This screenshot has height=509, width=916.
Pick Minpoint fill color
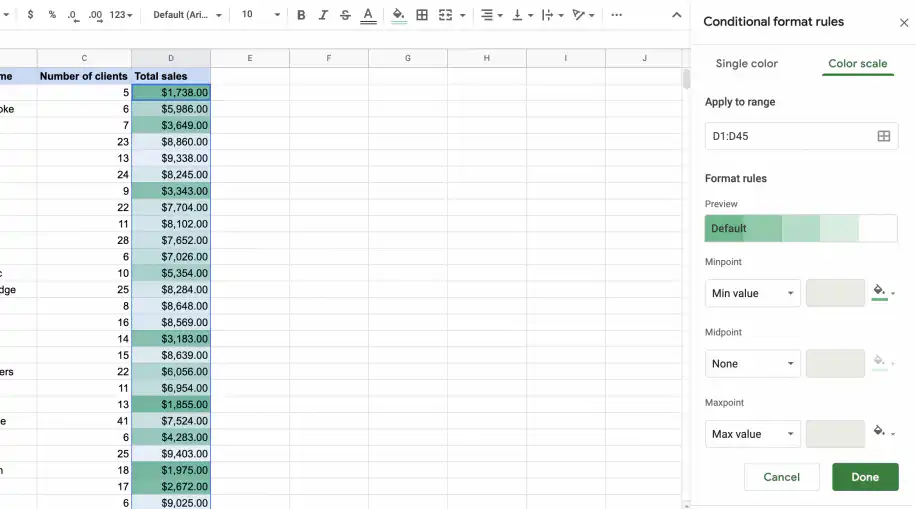(883, 292)
